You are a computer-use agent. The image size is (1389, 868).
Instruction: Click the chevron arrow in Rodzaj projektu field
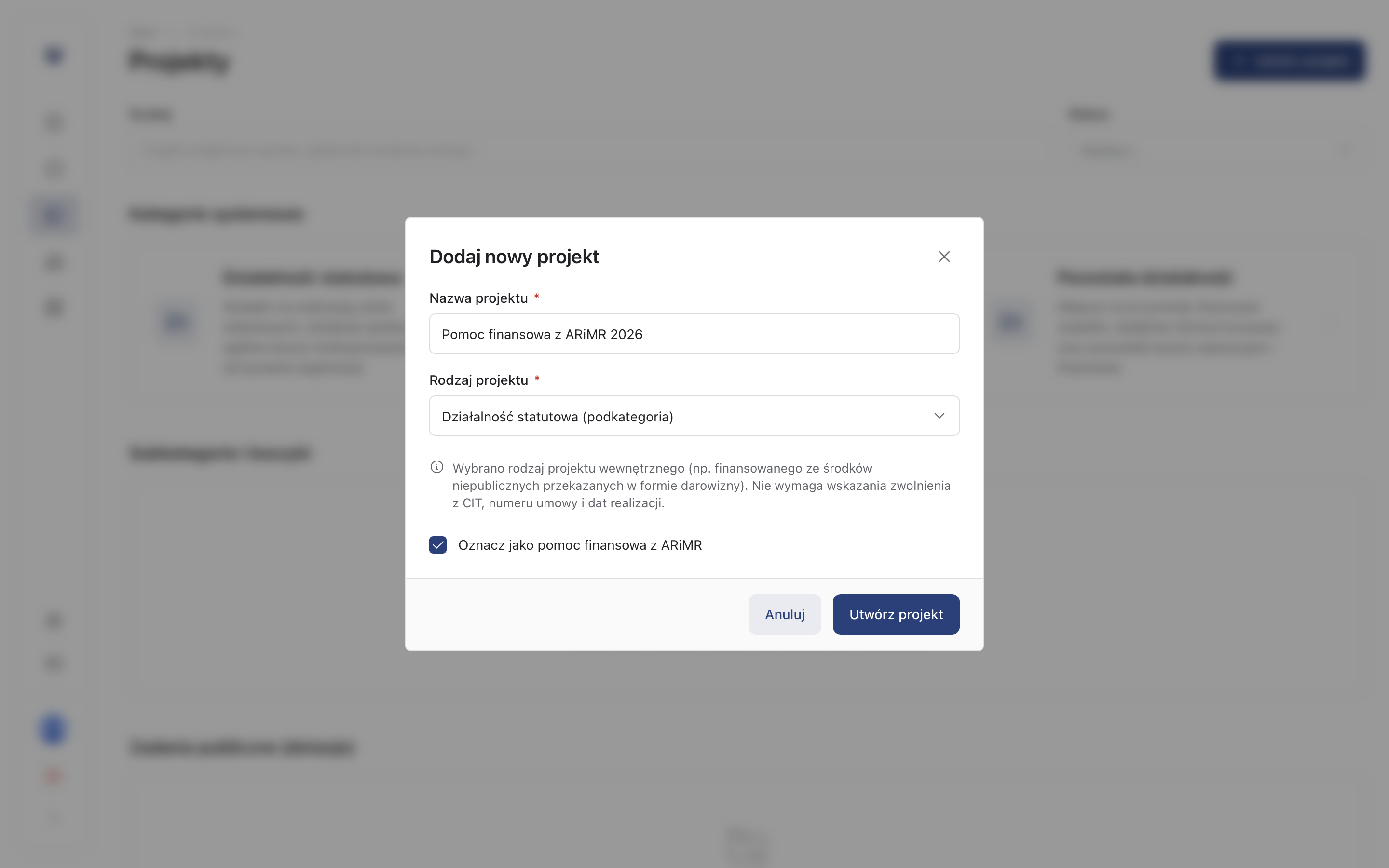coord(939,416)
